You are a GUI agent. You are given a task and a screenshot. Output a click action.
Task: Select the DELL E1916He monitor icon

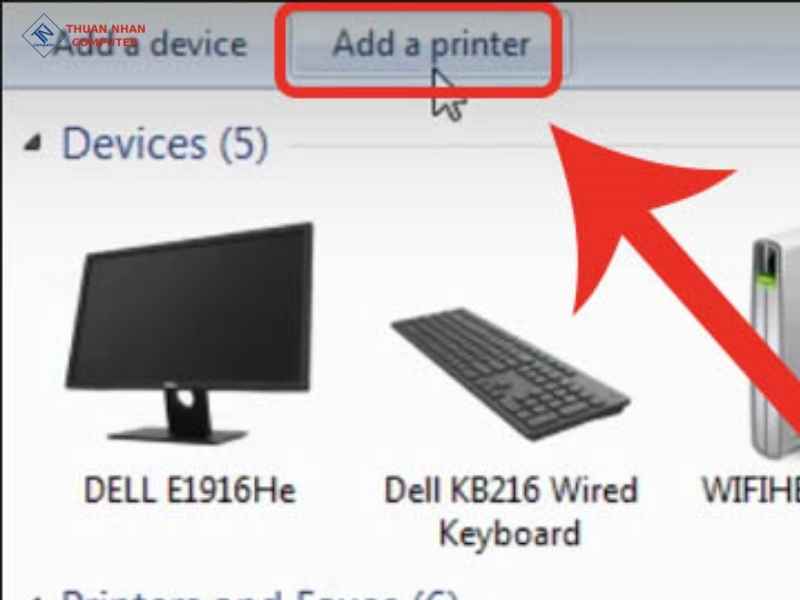click(189, 333)
